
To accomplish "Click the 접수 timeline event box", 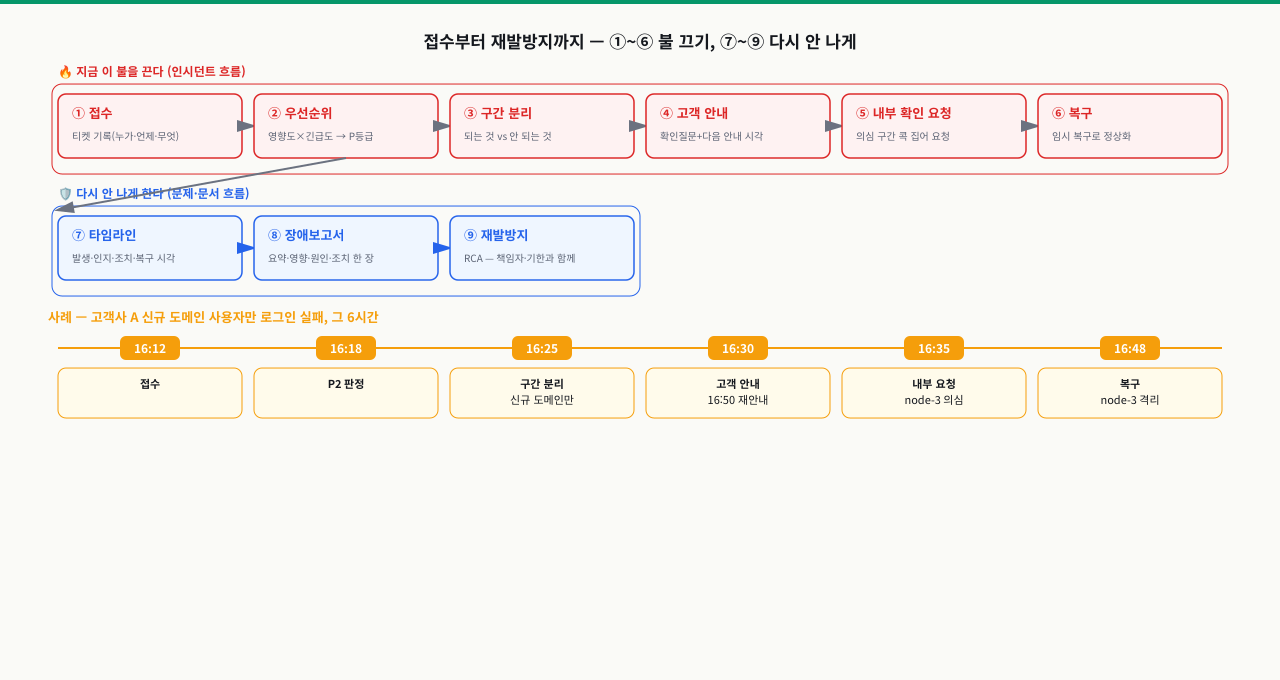I will tap(150, 393).
